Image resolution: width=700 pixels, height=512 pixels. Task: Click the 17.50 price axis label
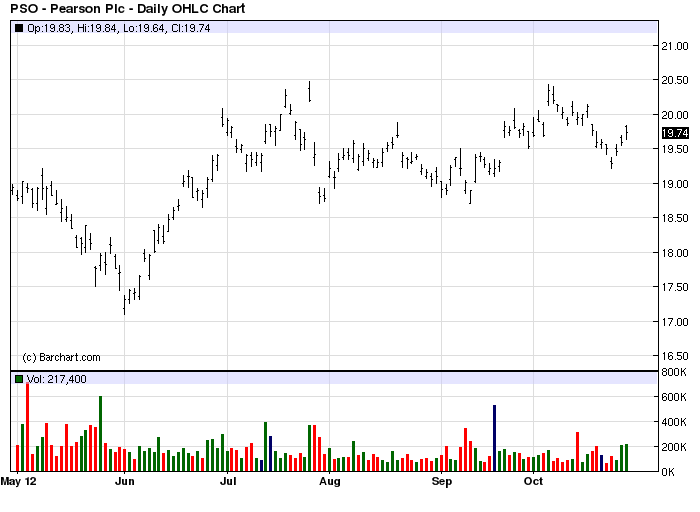[x=675, y=287]
